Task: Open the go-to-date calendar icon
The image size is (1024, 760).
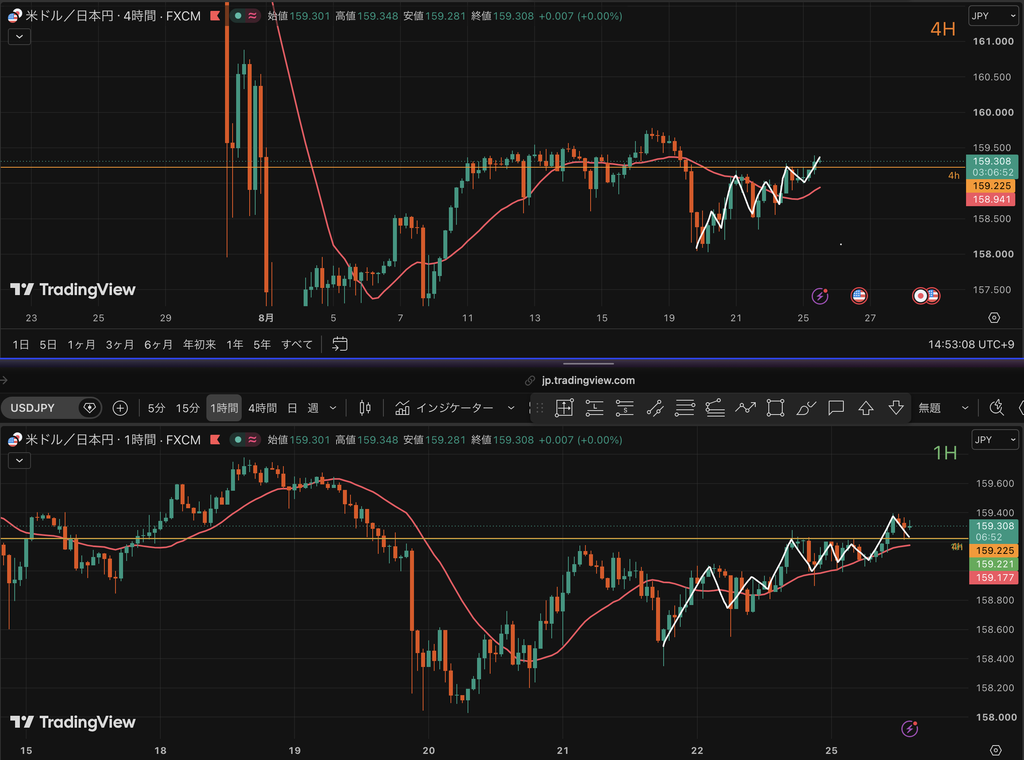Action: coord(340,344)
